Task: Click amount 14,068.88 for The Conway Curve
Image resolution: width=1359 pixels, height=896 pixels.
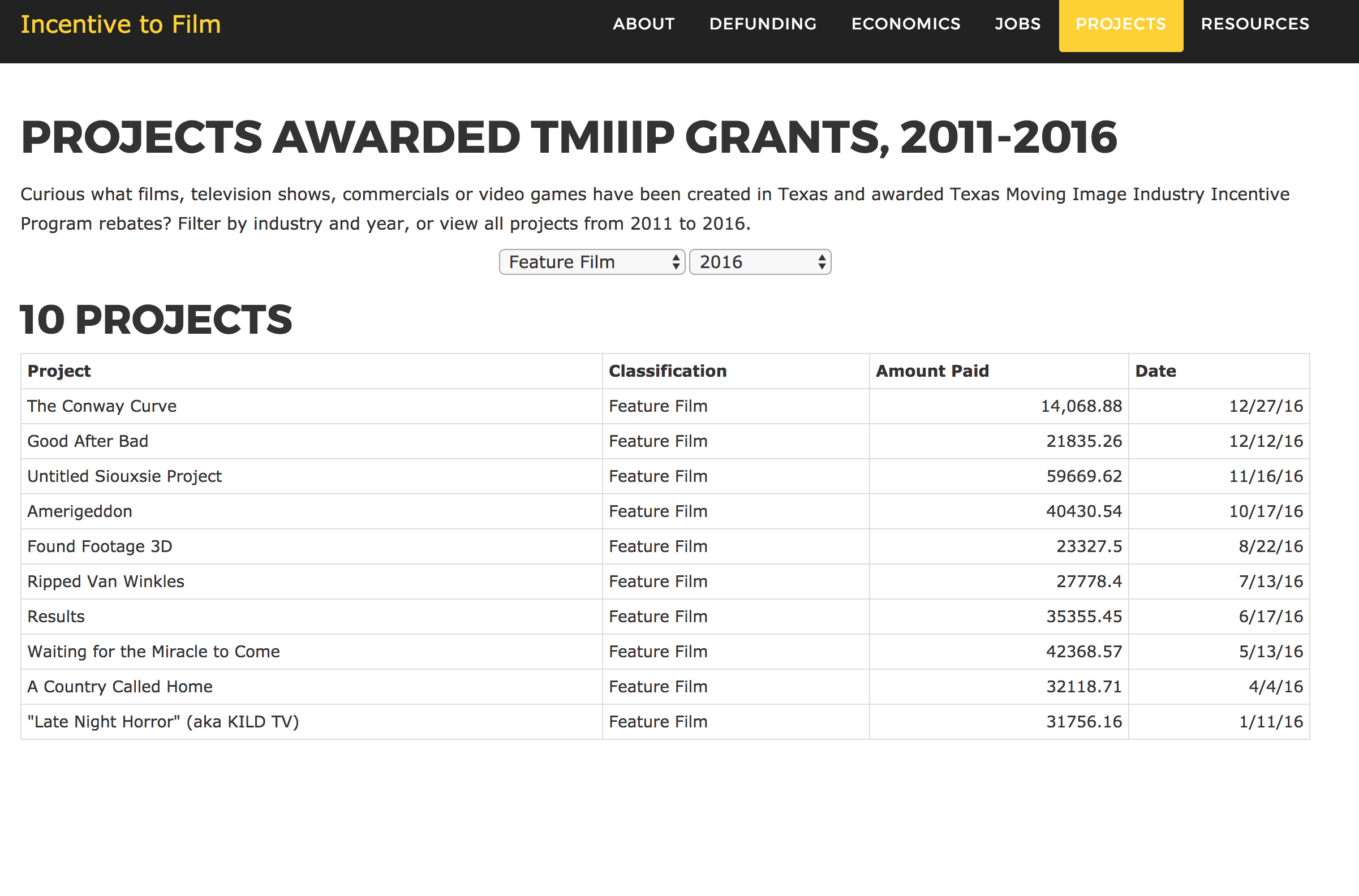Action: coord(1081,406)
